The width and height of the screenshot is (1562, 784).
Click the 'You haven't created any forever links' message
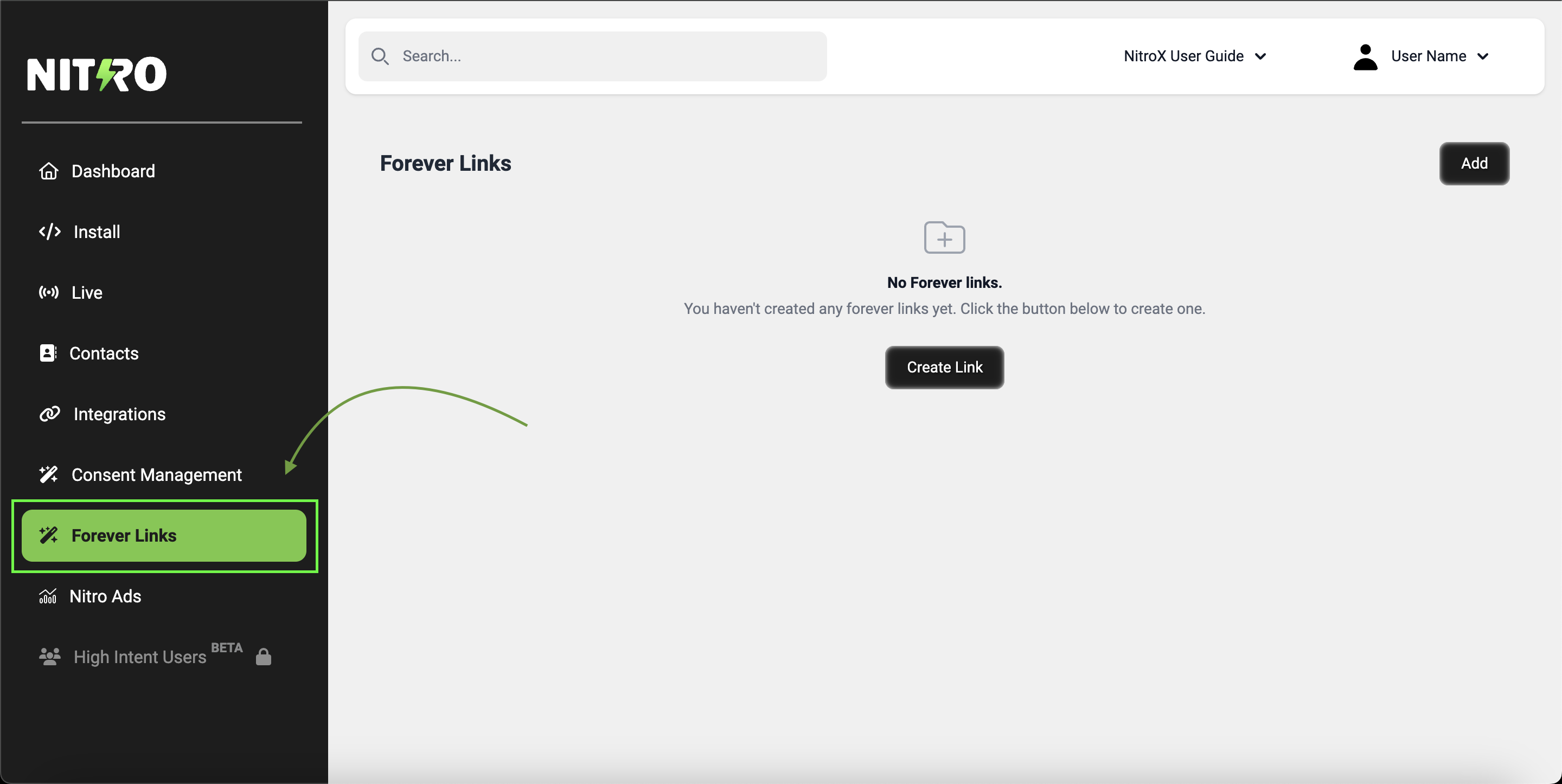click(944, 309)
